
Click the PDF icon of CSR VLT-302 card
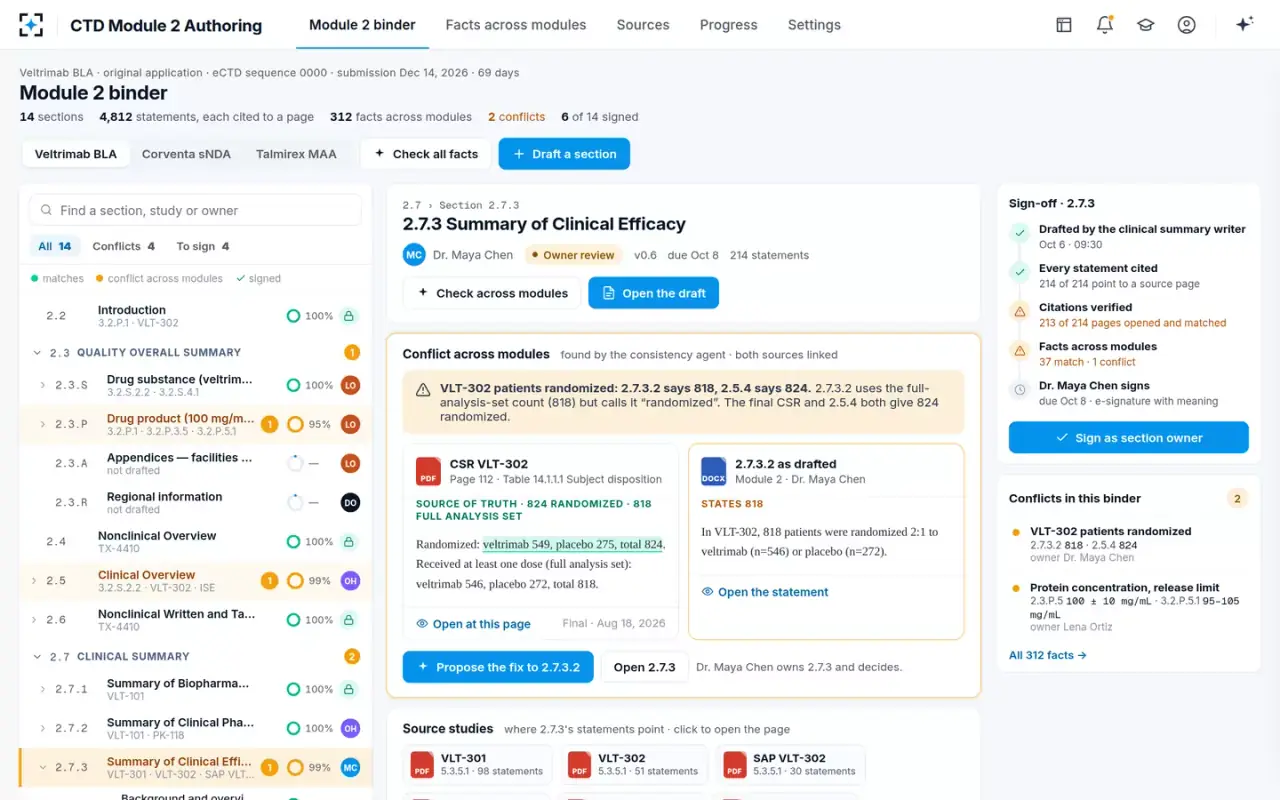tap(428, 471)
